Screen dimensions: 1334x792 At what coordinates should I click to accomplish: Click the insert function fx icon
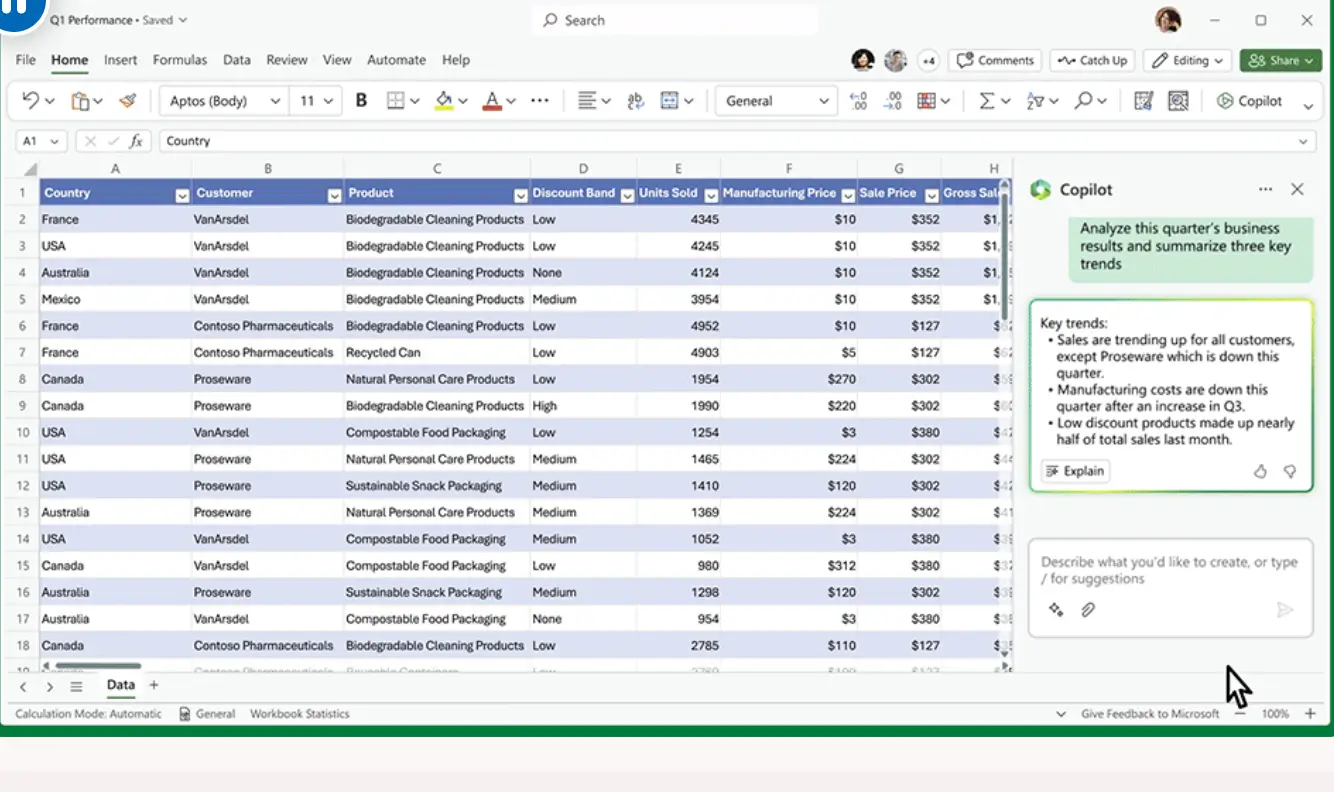coord(137,141)
